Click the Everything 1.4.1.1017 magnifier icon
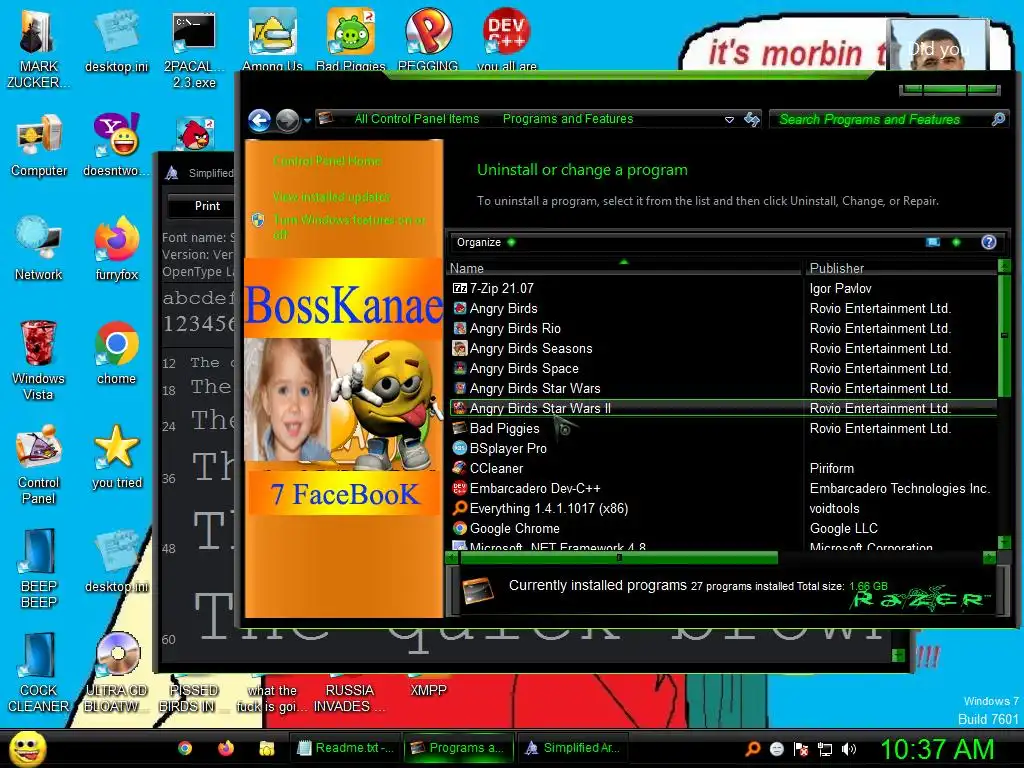 460,508
